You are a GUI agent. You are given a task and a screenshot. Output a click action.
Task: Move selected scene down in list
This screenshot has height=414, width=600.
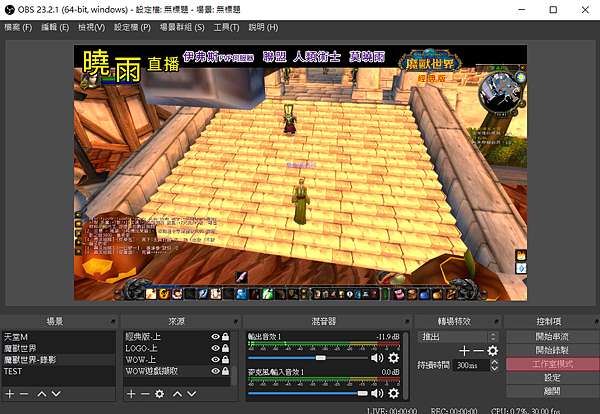(56, 393)
